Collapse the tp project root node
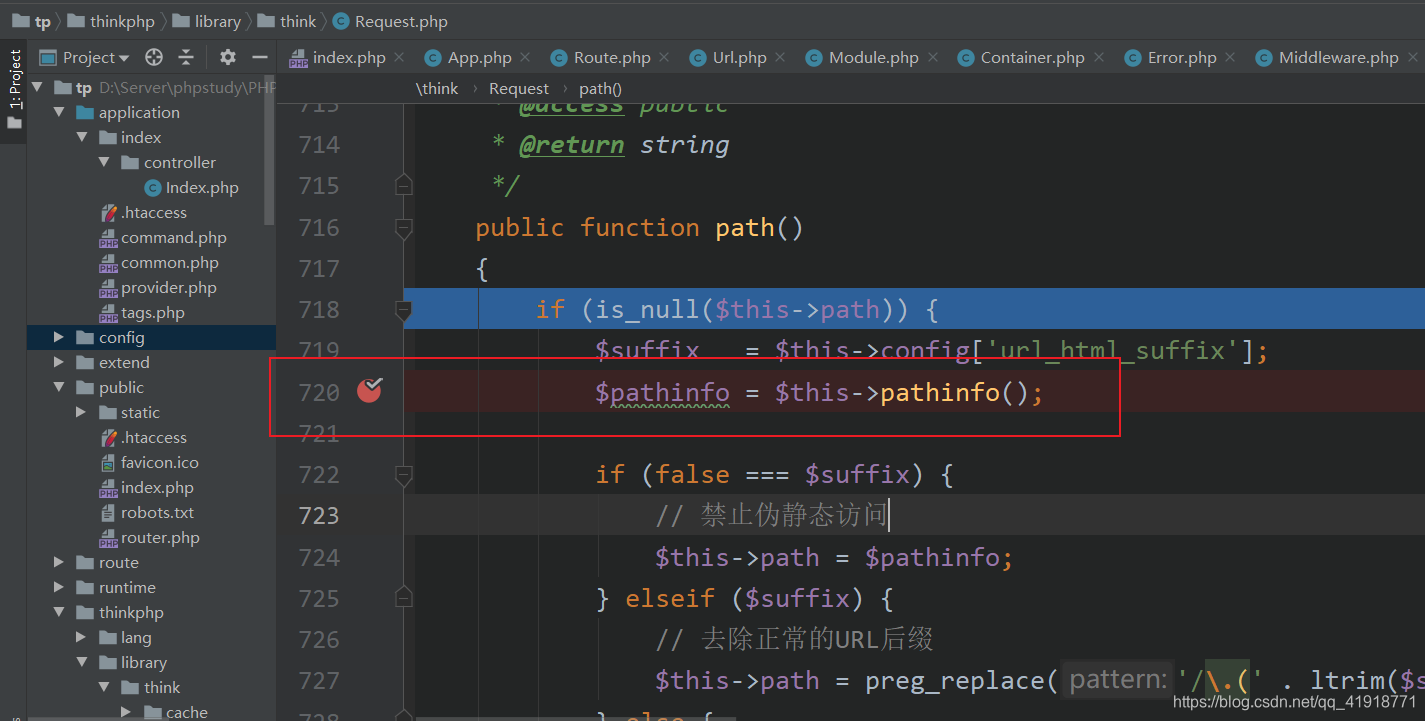The width and height of the screenshot is (1425, 721). tap(37, 88)
